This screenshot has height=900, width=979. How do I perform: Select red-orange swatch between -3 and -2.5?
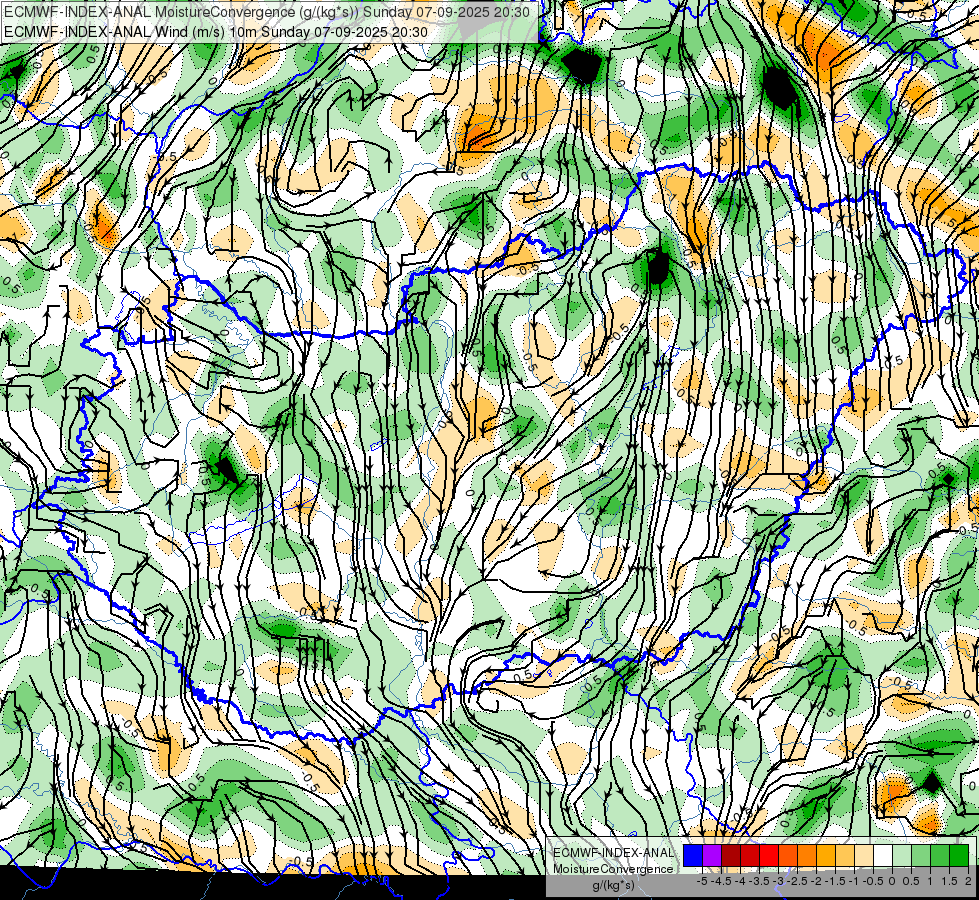click(788, 855)
